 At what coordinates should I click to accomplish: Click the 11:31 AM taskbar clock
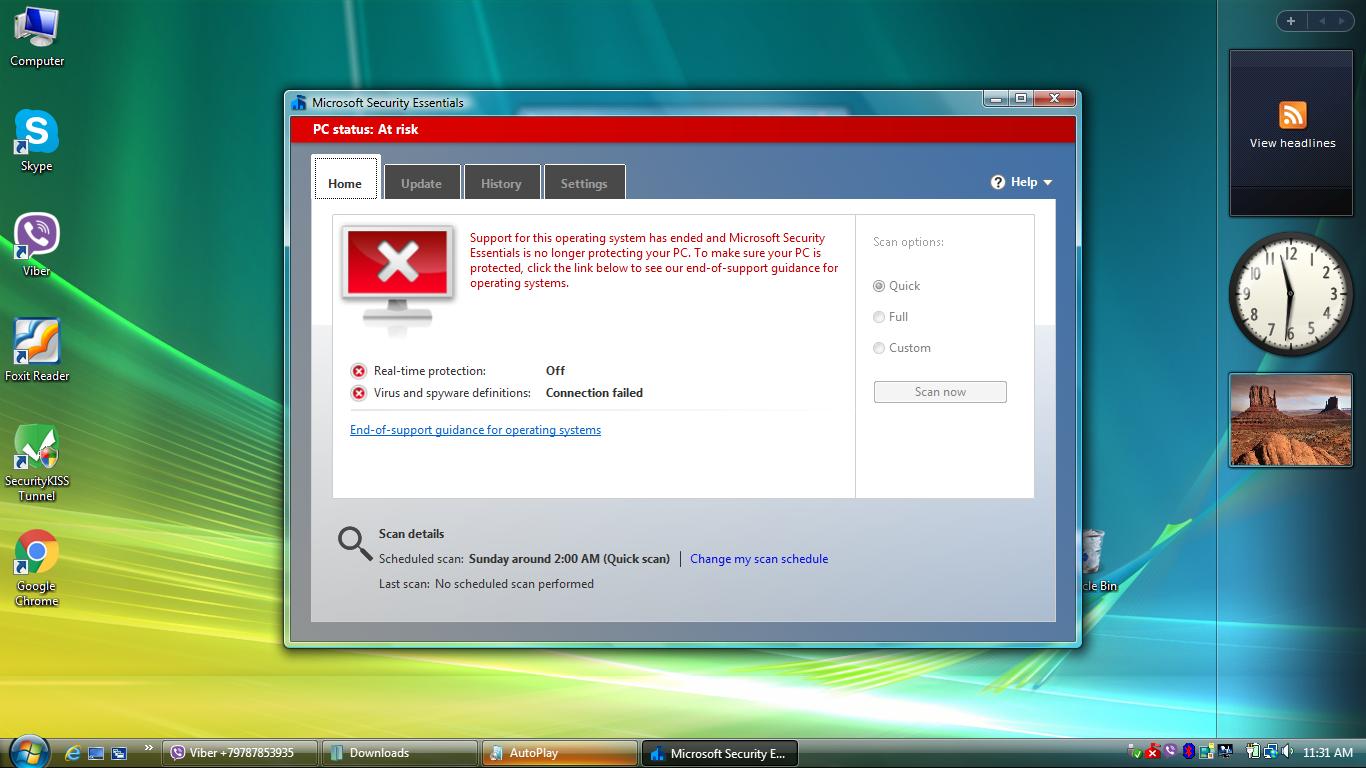click(x=1328, y=753)
